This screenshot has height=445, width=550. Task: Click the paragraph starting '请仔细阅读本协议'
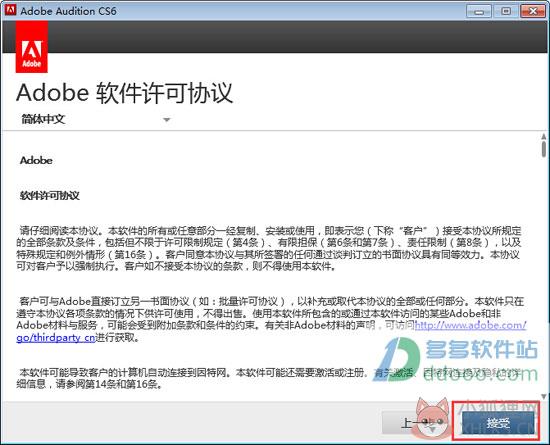(x=269, y=248)
